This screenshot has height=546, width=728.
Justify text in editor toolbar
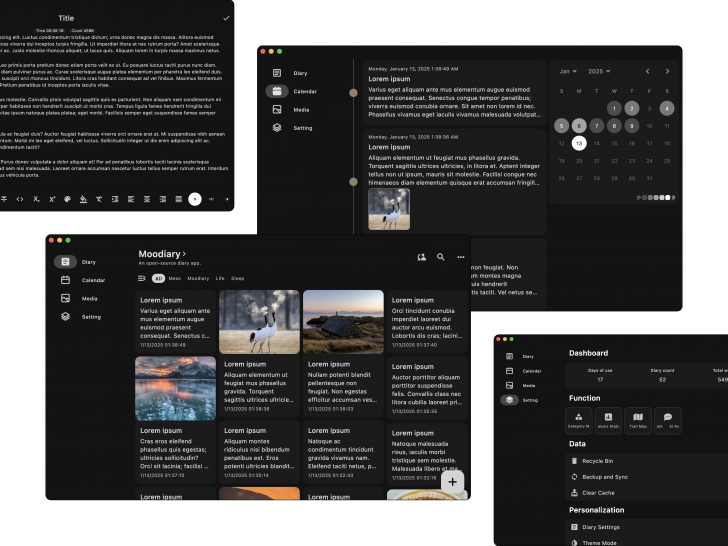178,199
